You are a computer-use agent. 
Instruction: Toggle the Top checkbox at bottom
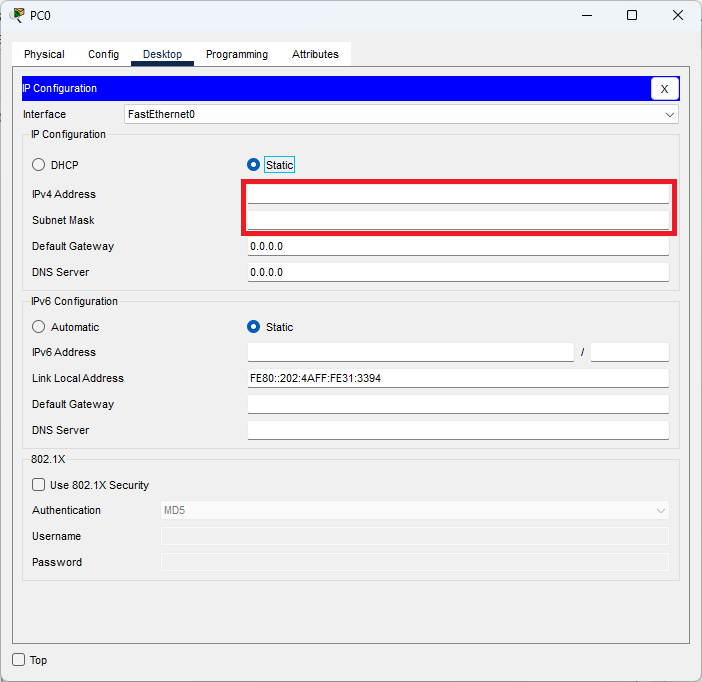(19, 660)
